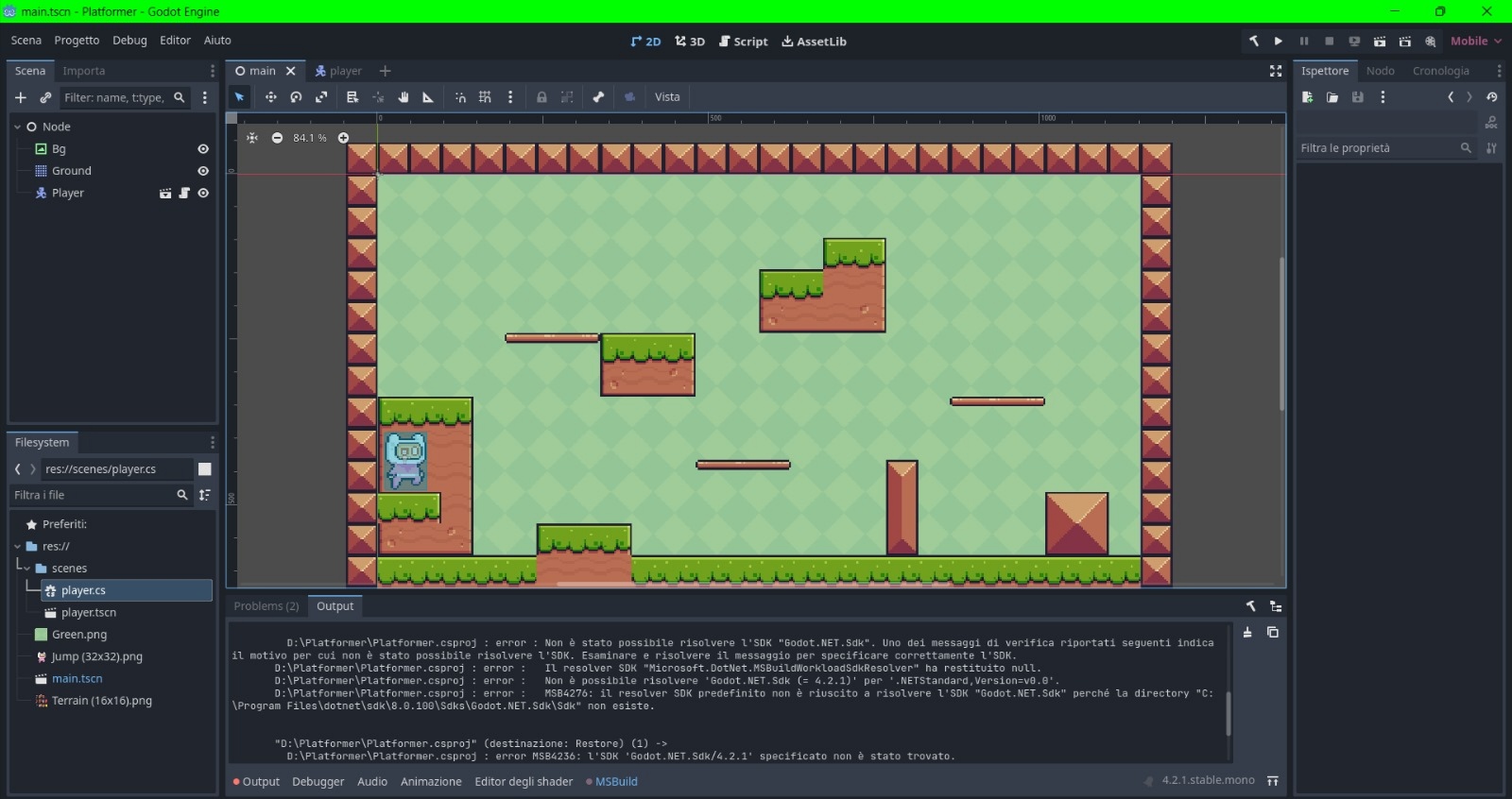Open the Mobile renderer dropdown
This screenshot has width=1512, height=799.
(x=1476, y=42)
